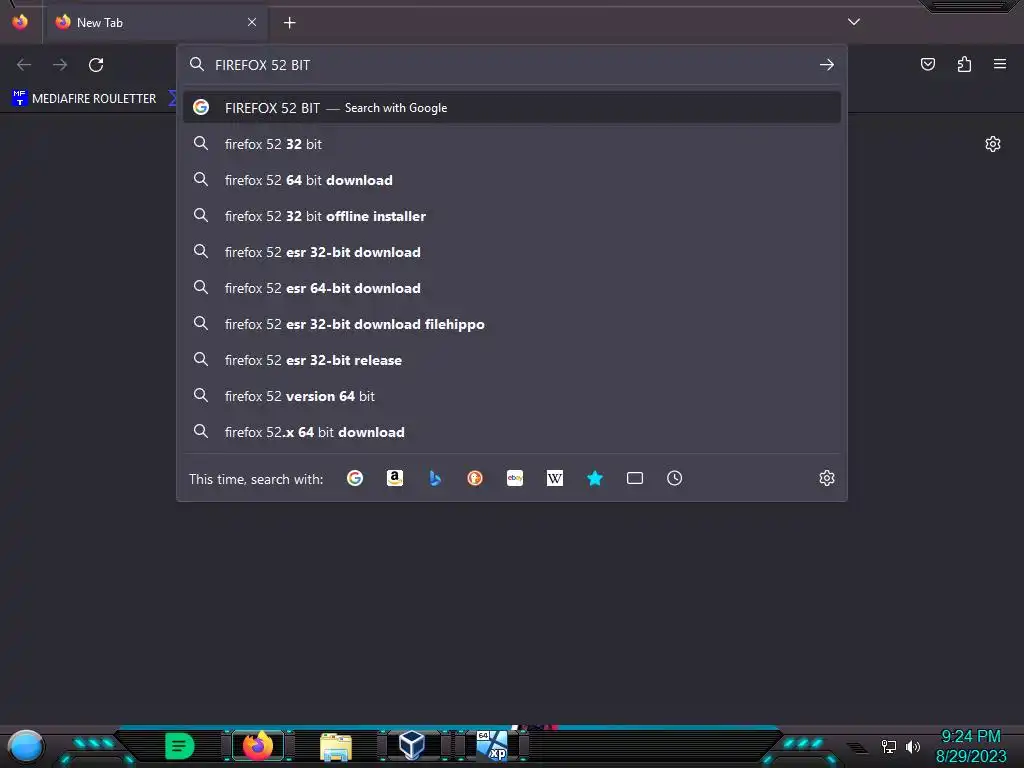Choose firefox 52.x 64 bit download
This screenshot has height=768, width=1024.
pos(512,432)
